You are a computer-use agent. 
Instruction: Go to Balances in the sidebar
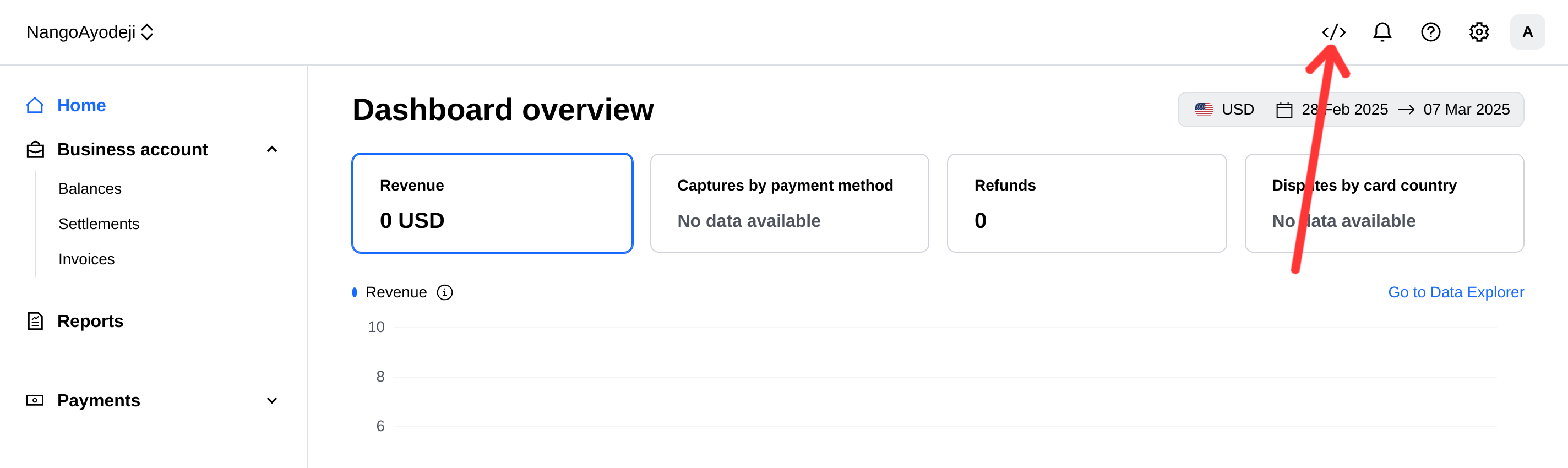[x=90, y=189]
